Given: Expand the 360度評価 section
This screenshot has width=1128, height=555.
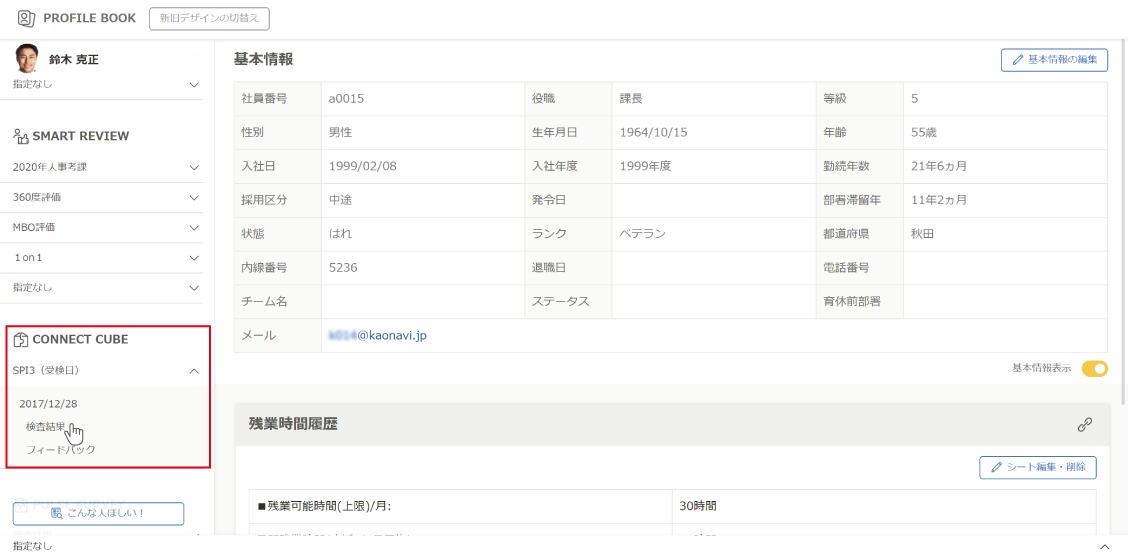Looking at the screenshot, I should coord(194,197).
